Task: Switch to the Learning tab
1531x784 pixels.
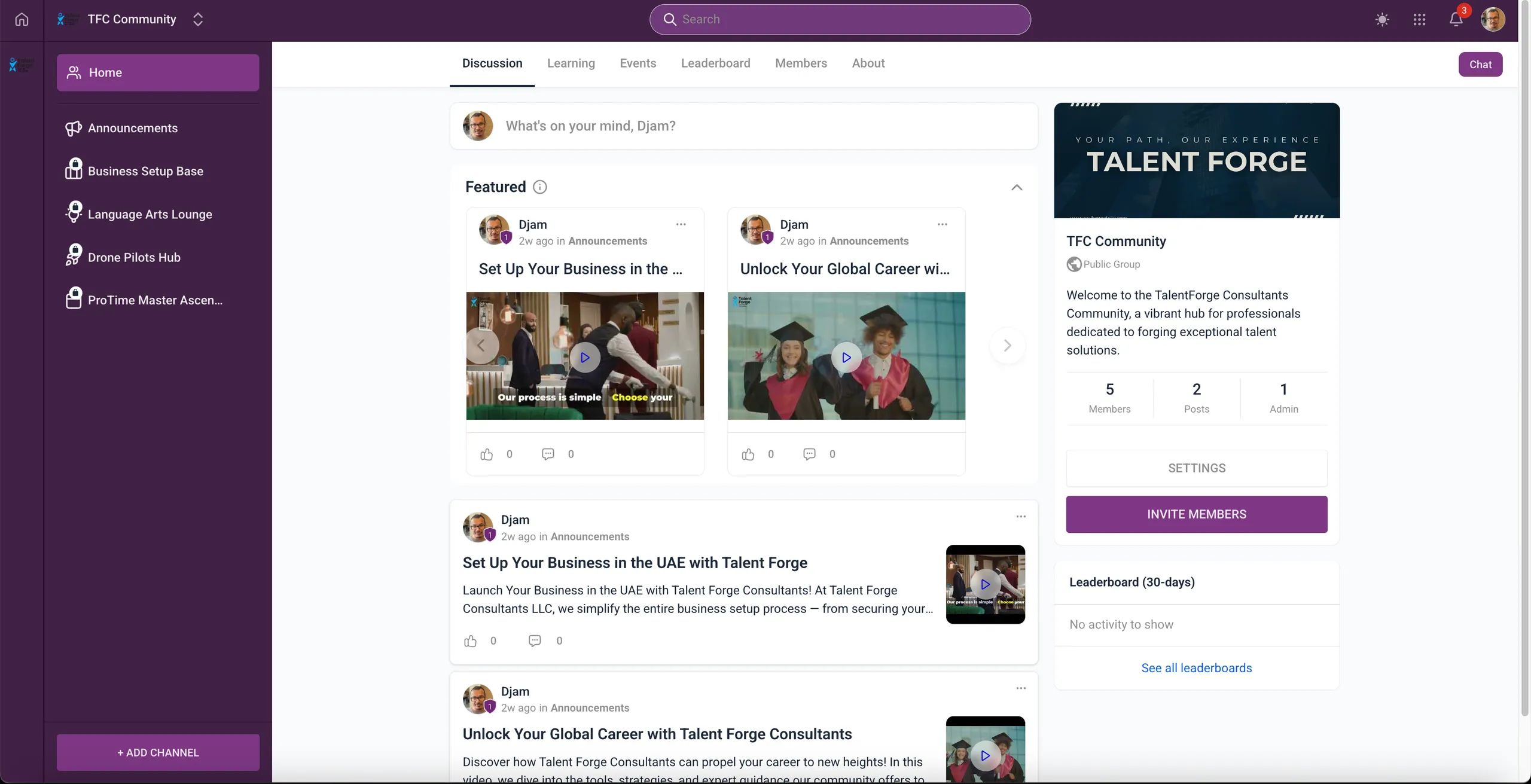Action: point(571,63)
